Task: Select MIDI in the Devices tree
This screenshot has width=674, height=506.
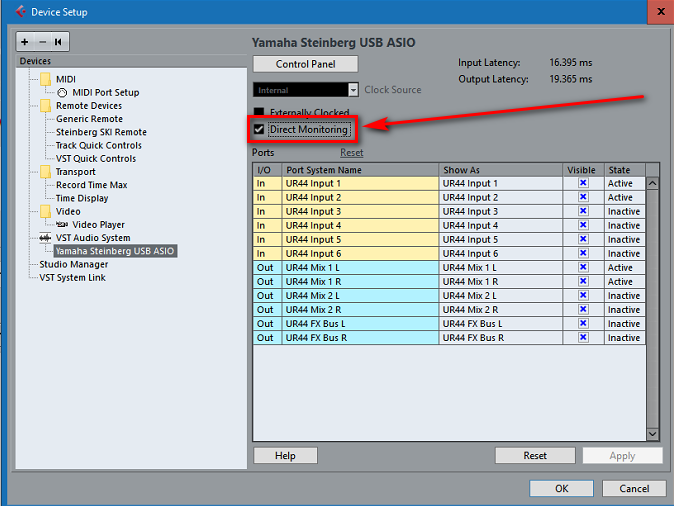Action: pos(66,79)
